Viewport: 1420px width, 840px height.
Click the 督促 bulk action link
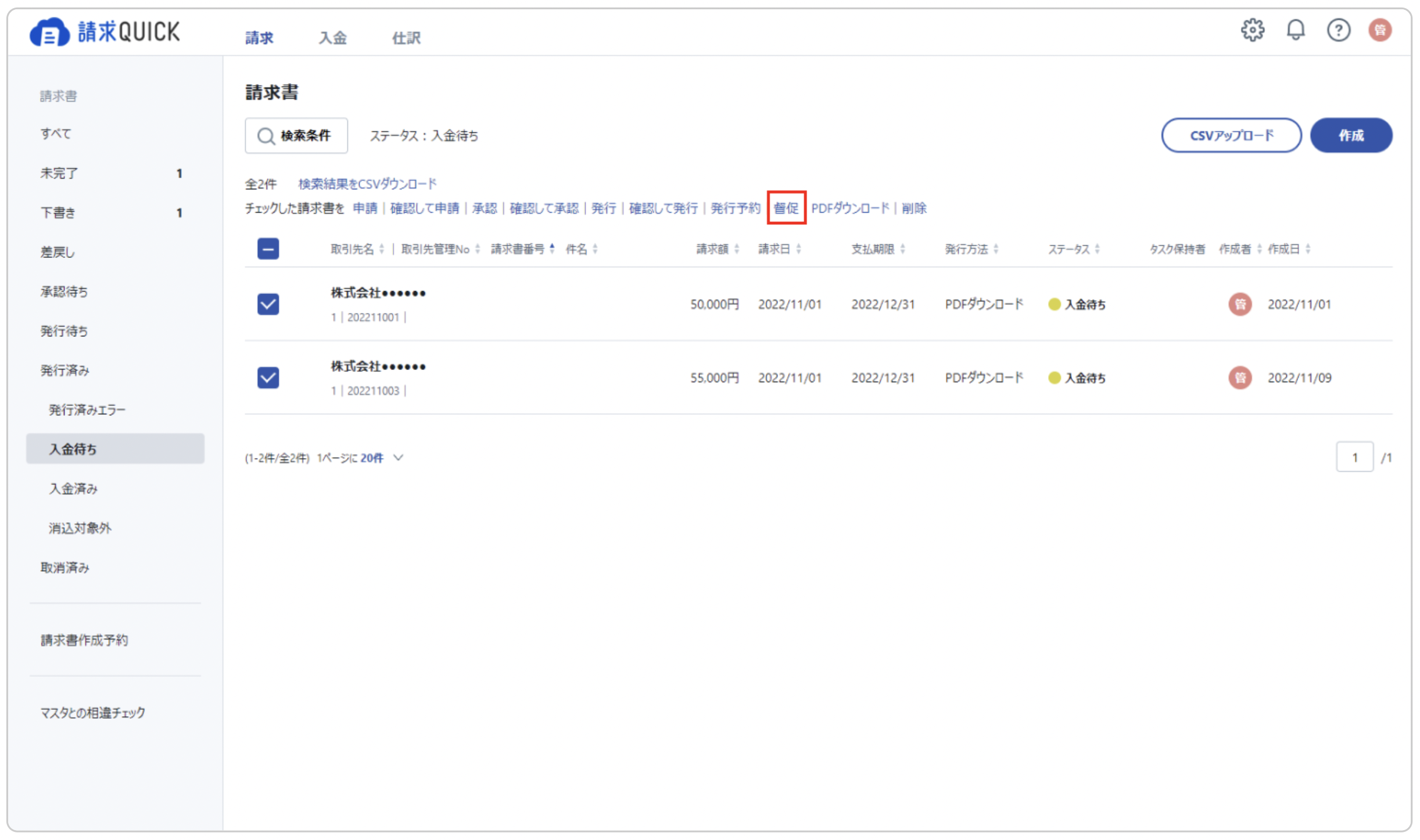786,208
